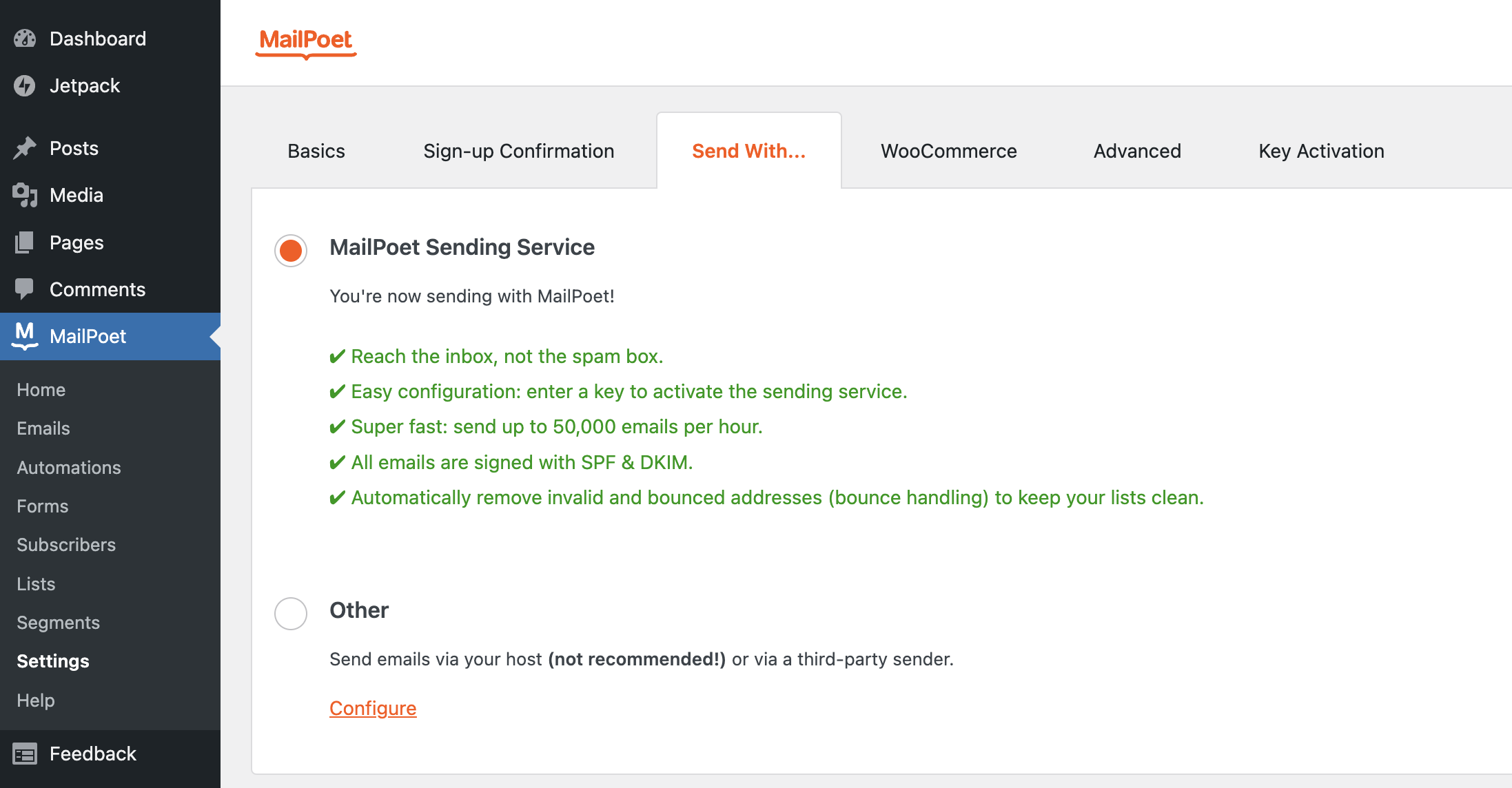Select MailPoet Sending Service radio button

[291, 250]
